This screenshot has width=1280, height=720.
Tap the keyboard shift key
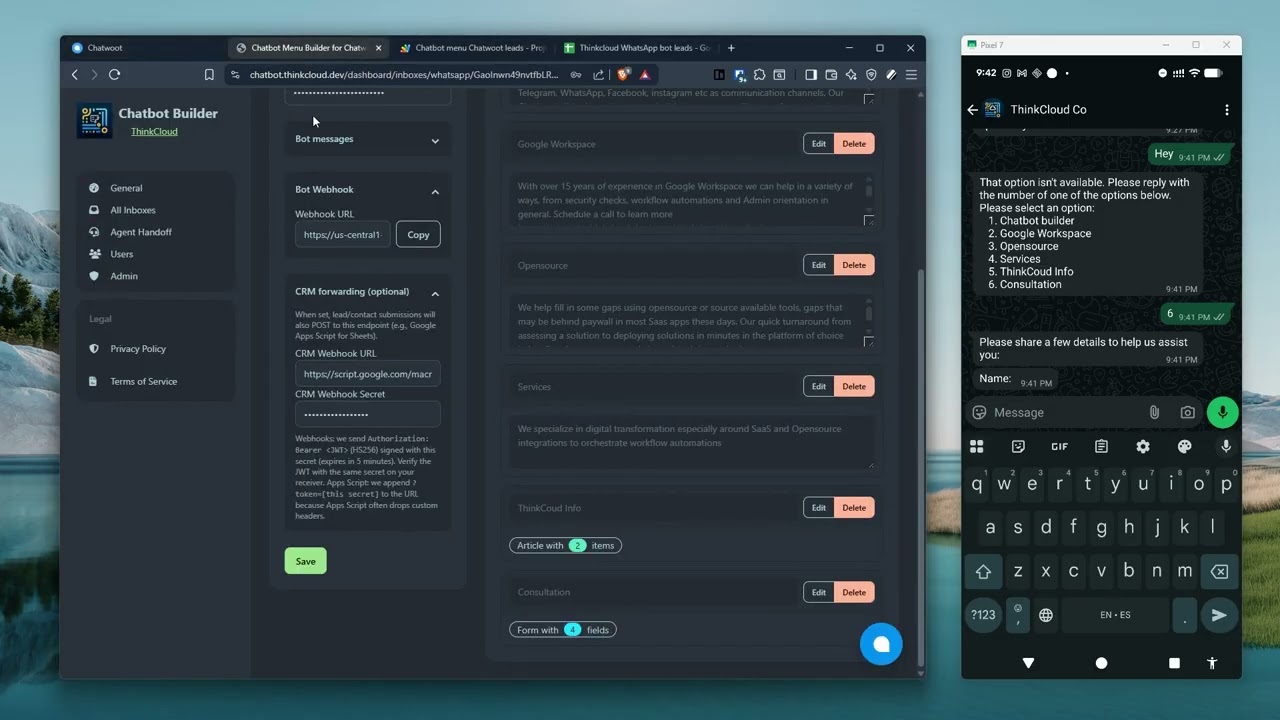click(x=983, y=572)
